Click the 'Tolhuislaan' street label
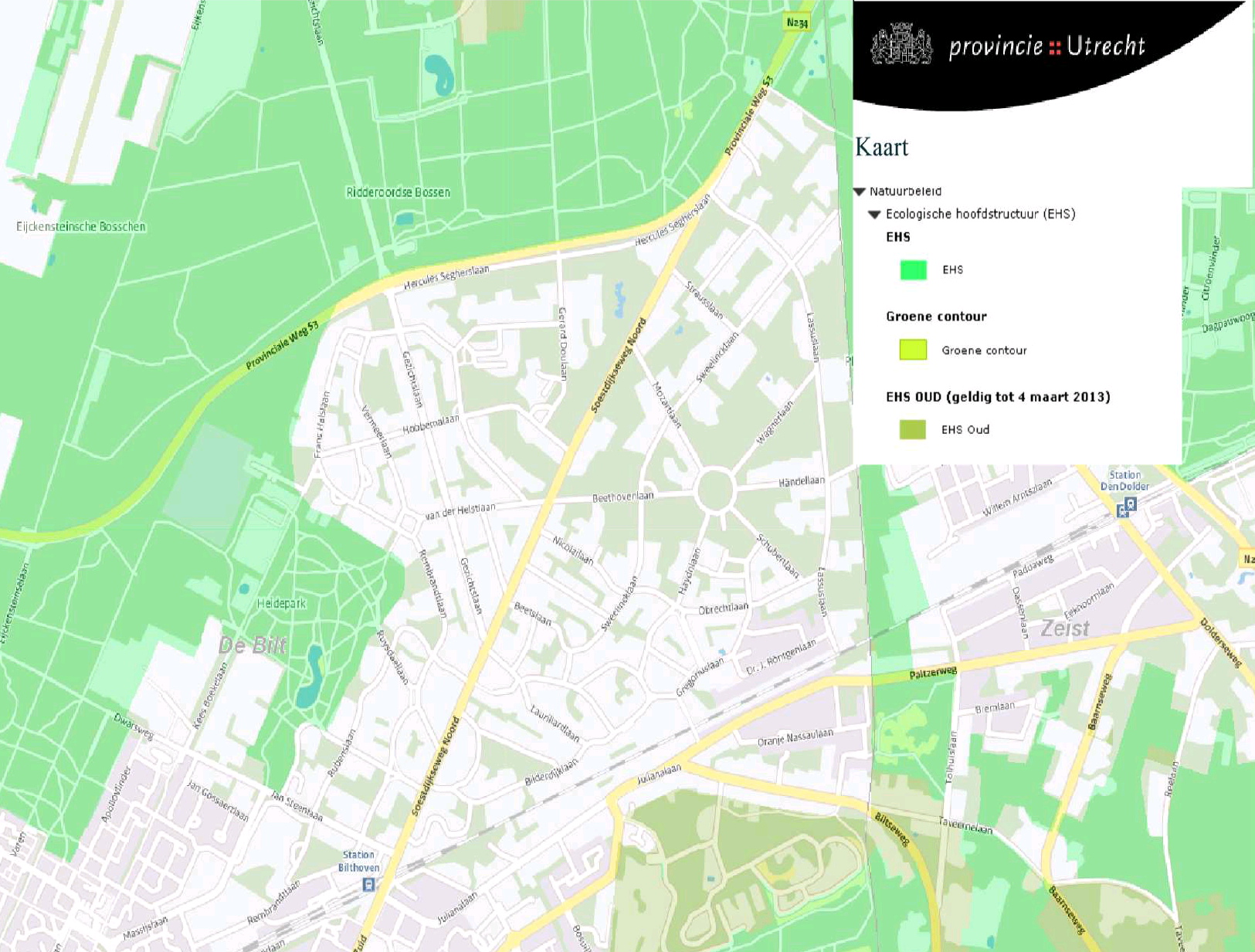The width and height of the screenshot is (1255, 952). tap(950, 757)
